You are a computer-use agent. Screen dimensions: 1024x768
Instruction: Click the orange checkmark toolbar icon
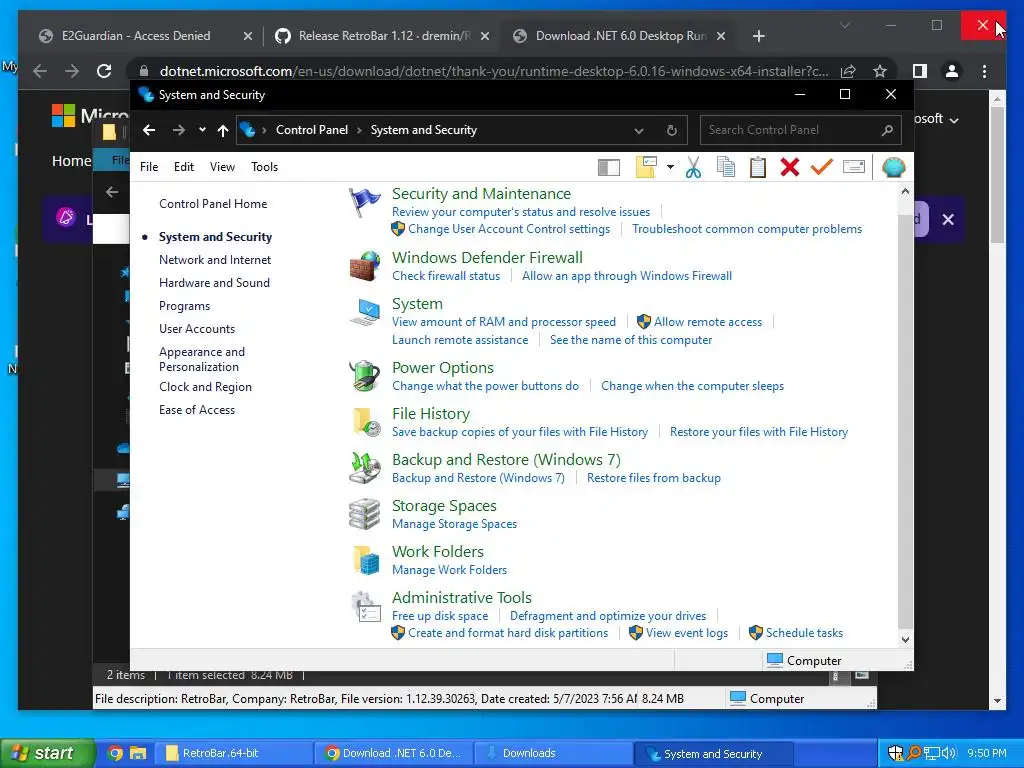822,167
